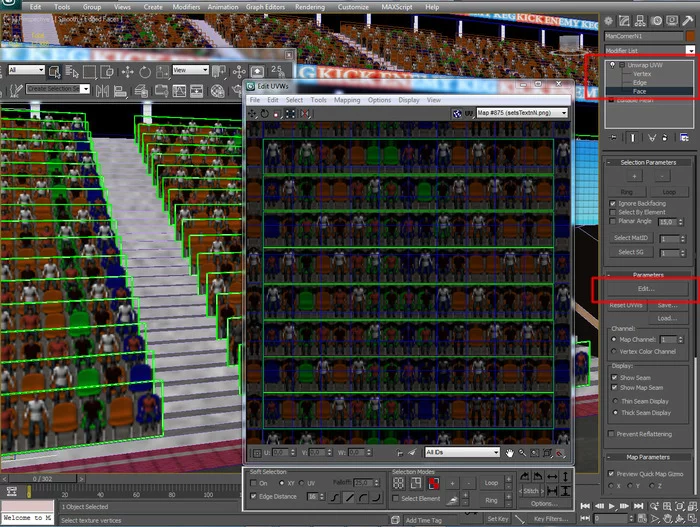Select Vertex sub-object mode in Selection Modes
This screenshot has height=527, width=700.
(x=398, y=483)
